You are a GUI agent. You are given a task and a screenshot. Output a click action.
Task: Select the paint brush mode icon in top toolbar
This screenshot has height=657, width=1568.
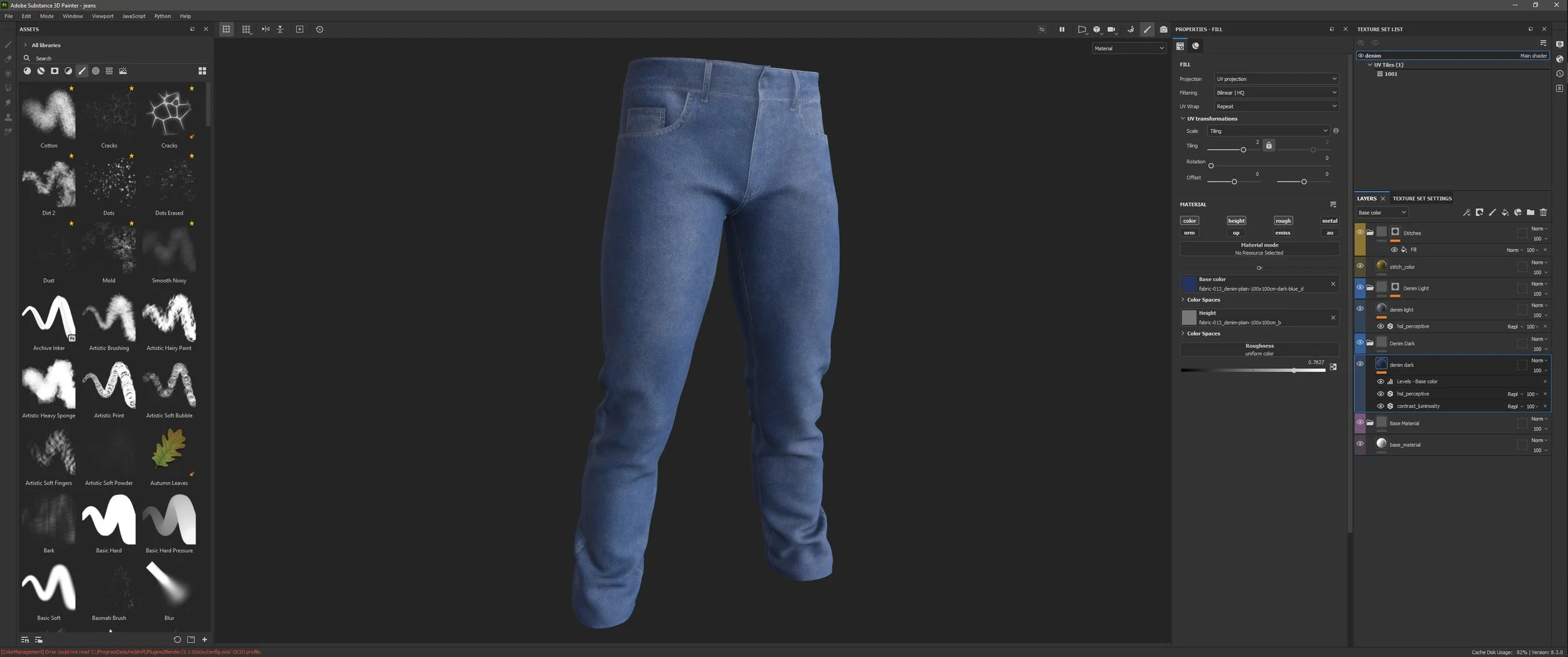point(1147,29)
